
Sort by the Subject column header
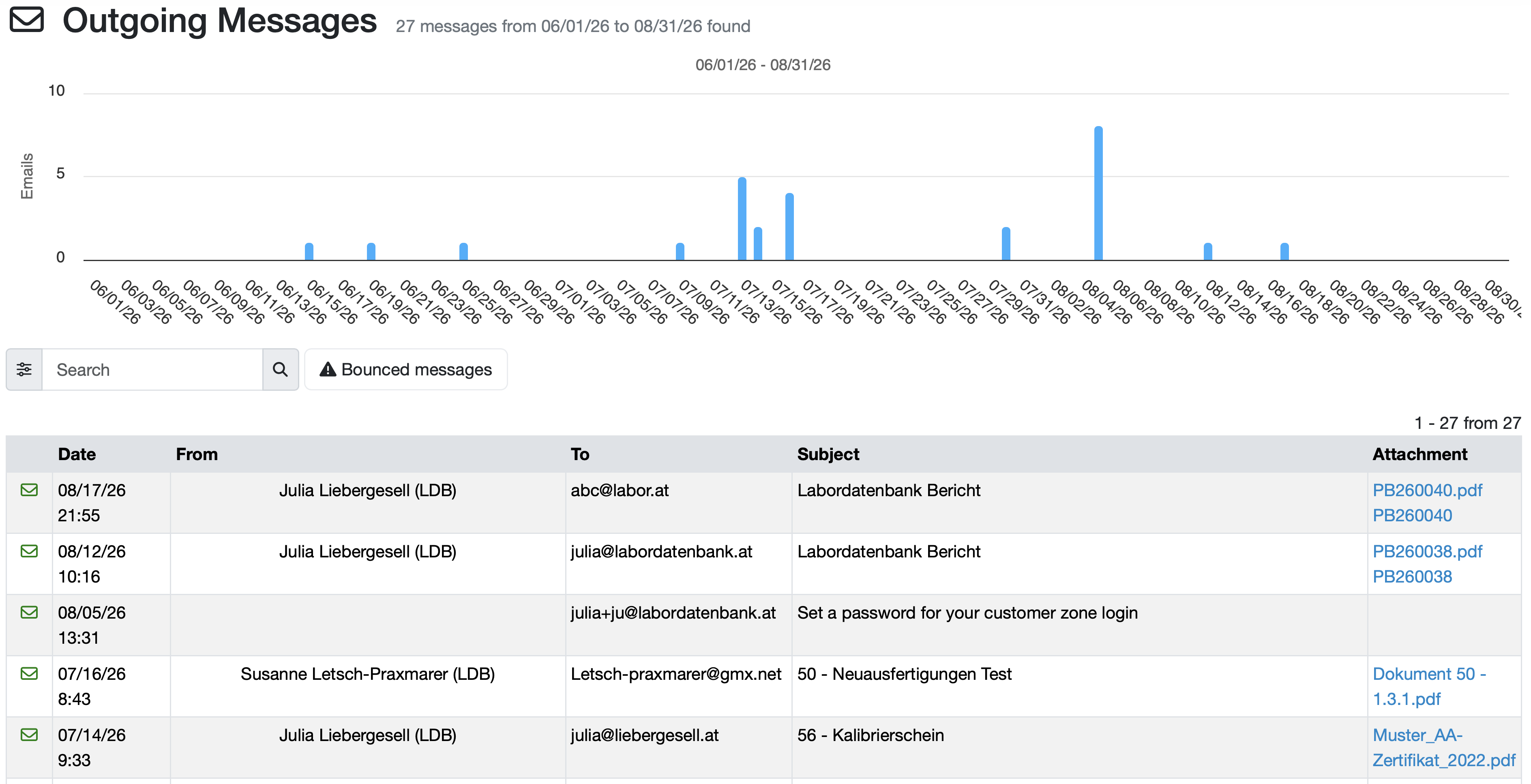[x=828, y=454]
